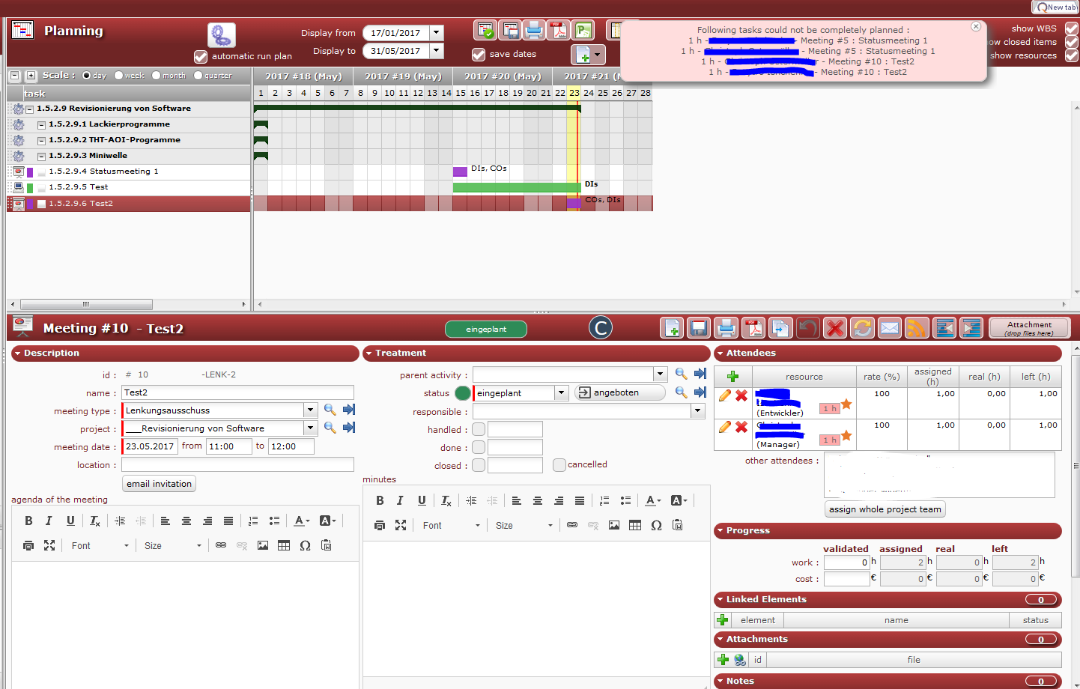Add a new attendee with the green plus

coord(732,377)
